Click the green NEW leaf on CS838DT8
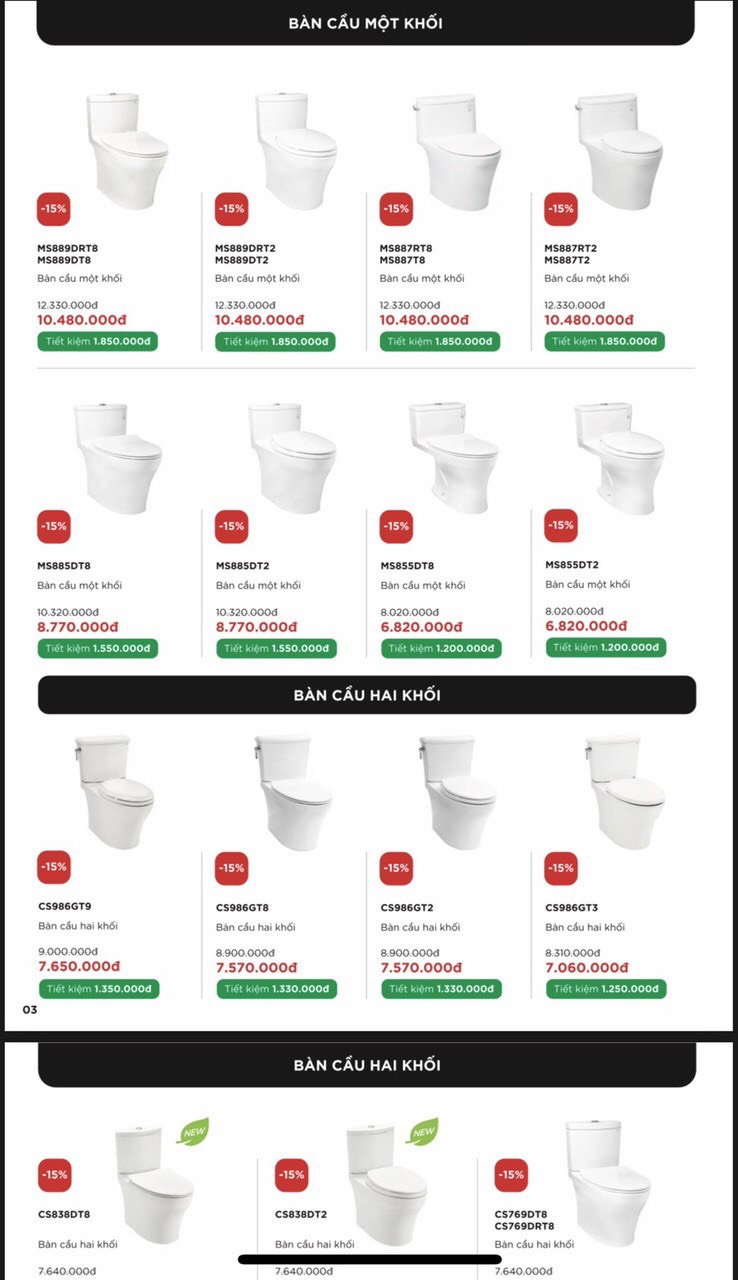 point(192,1131)
